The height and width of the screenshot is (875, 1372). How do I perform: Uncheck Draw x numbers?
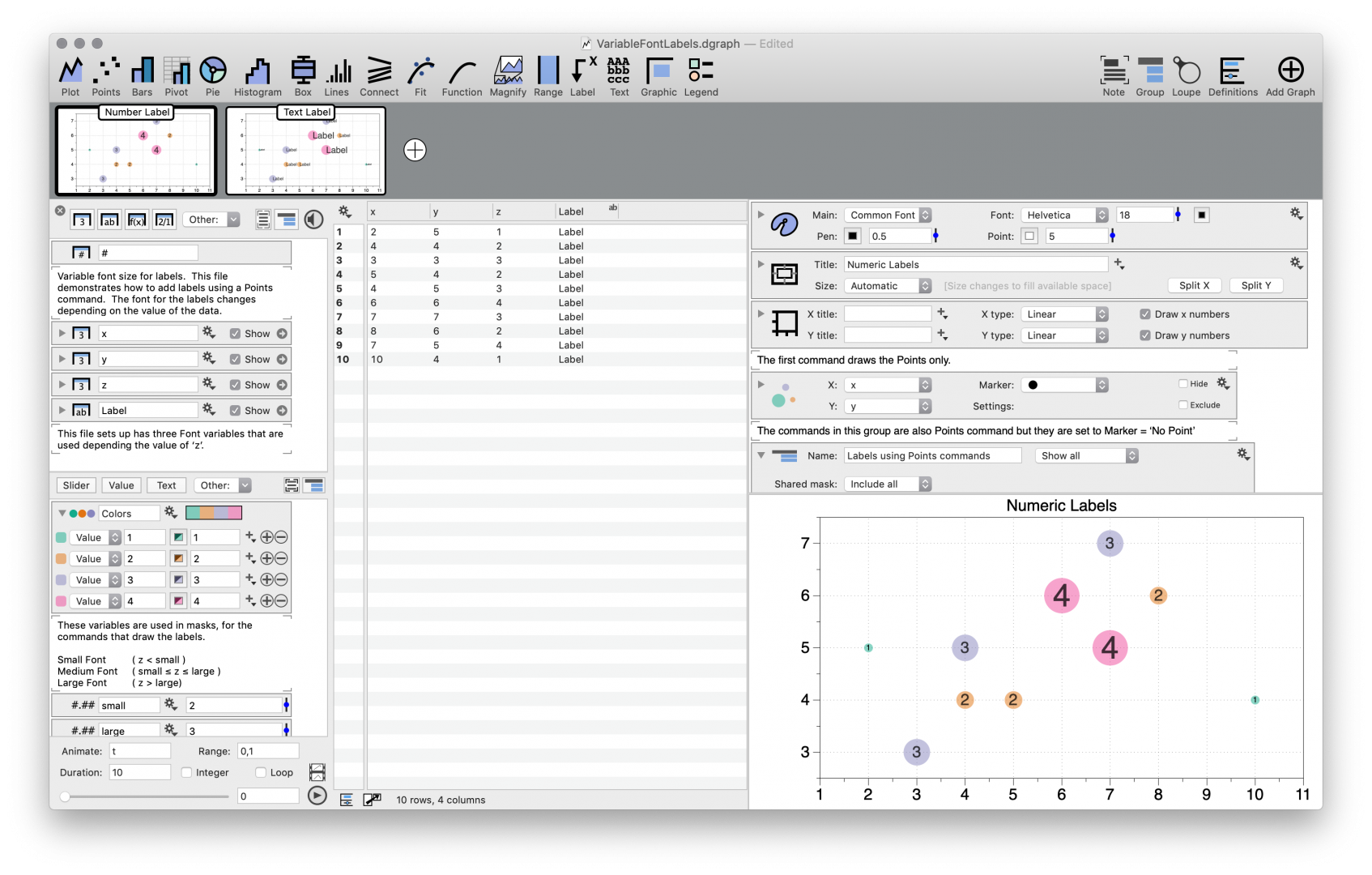1145,314
